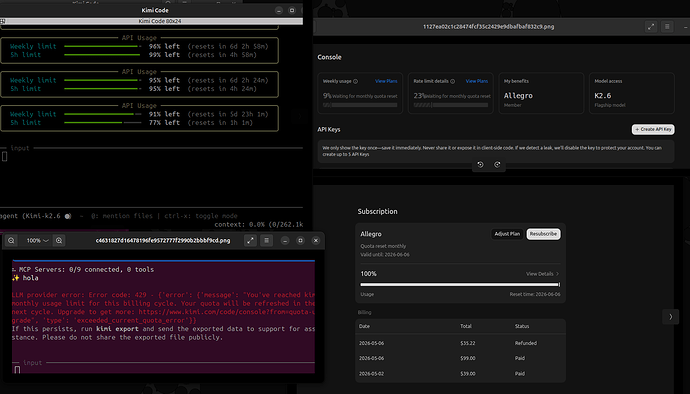This screenshot has width=690, height=394.
Task: Click 'Valid until: 2026-06-06' text
Action: click(385, 254)
